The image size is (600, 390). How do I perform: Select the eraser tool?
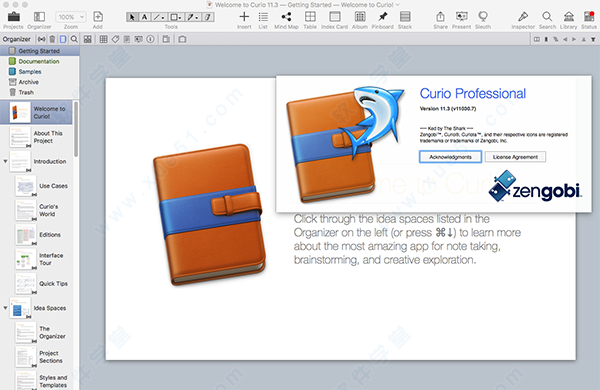208,17
